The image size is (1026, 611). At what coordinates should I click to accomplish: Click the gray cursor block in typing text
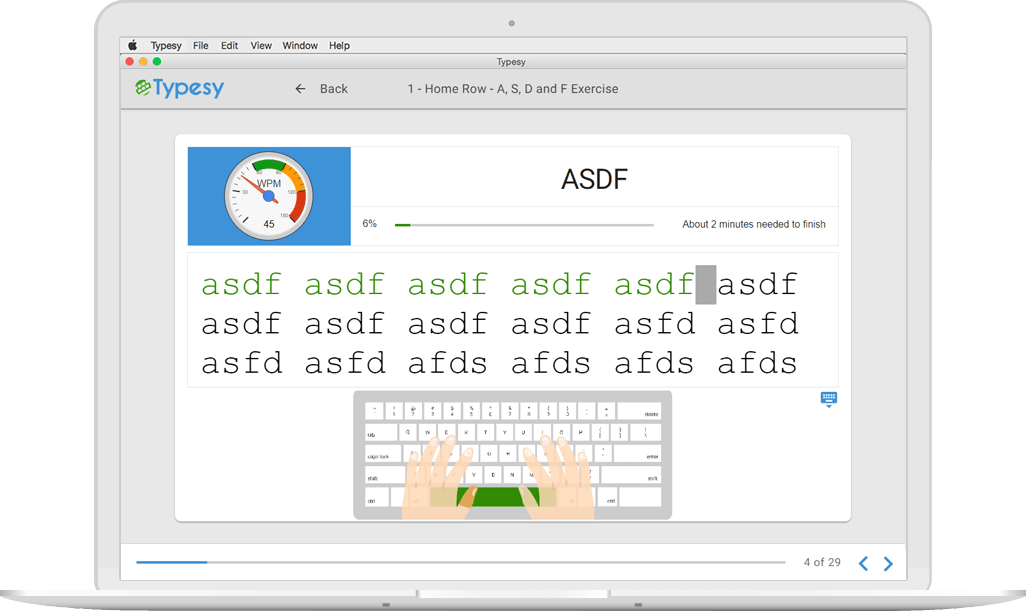click(706, 285)
